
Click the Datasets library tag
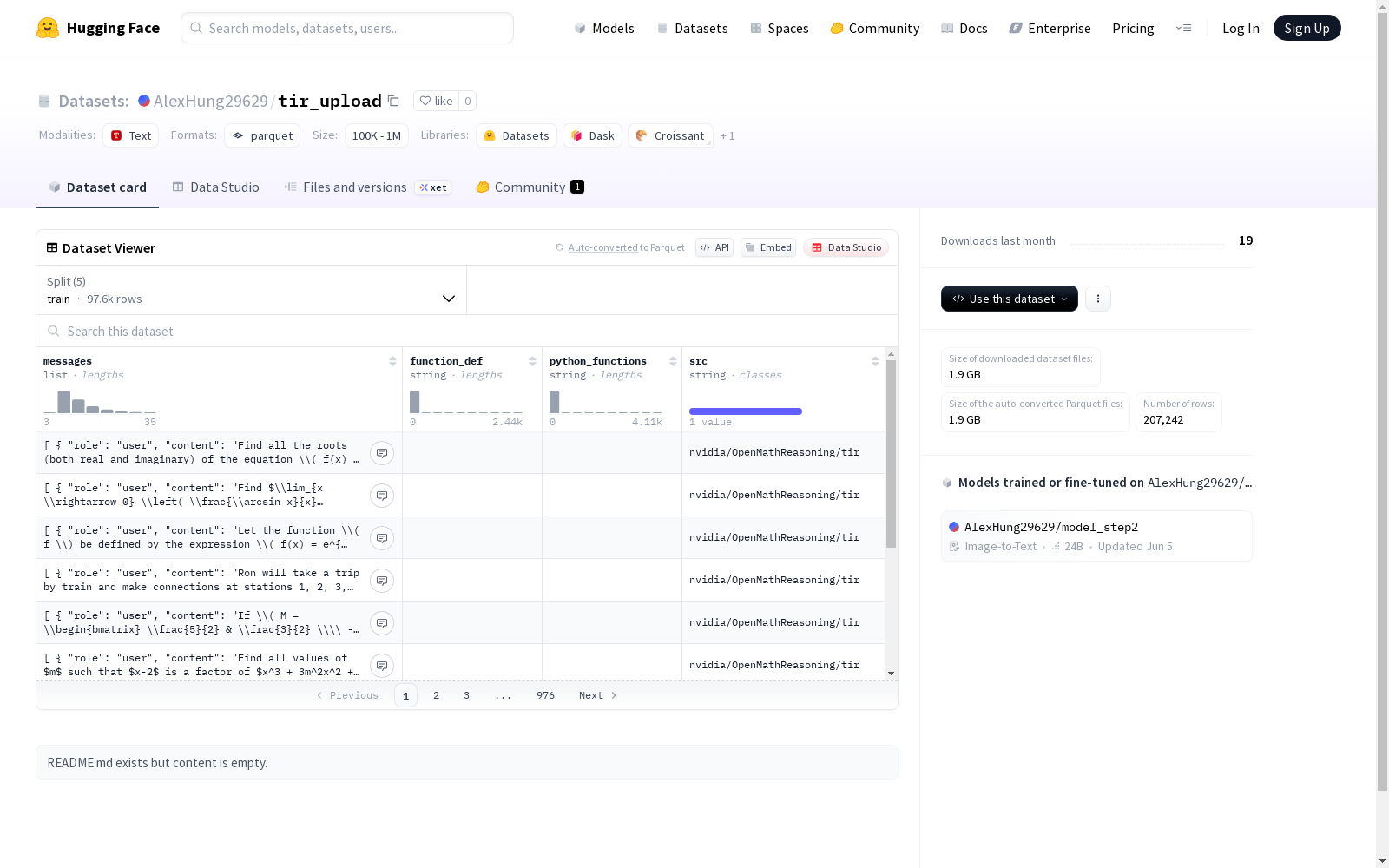click(x=517, y=135)
